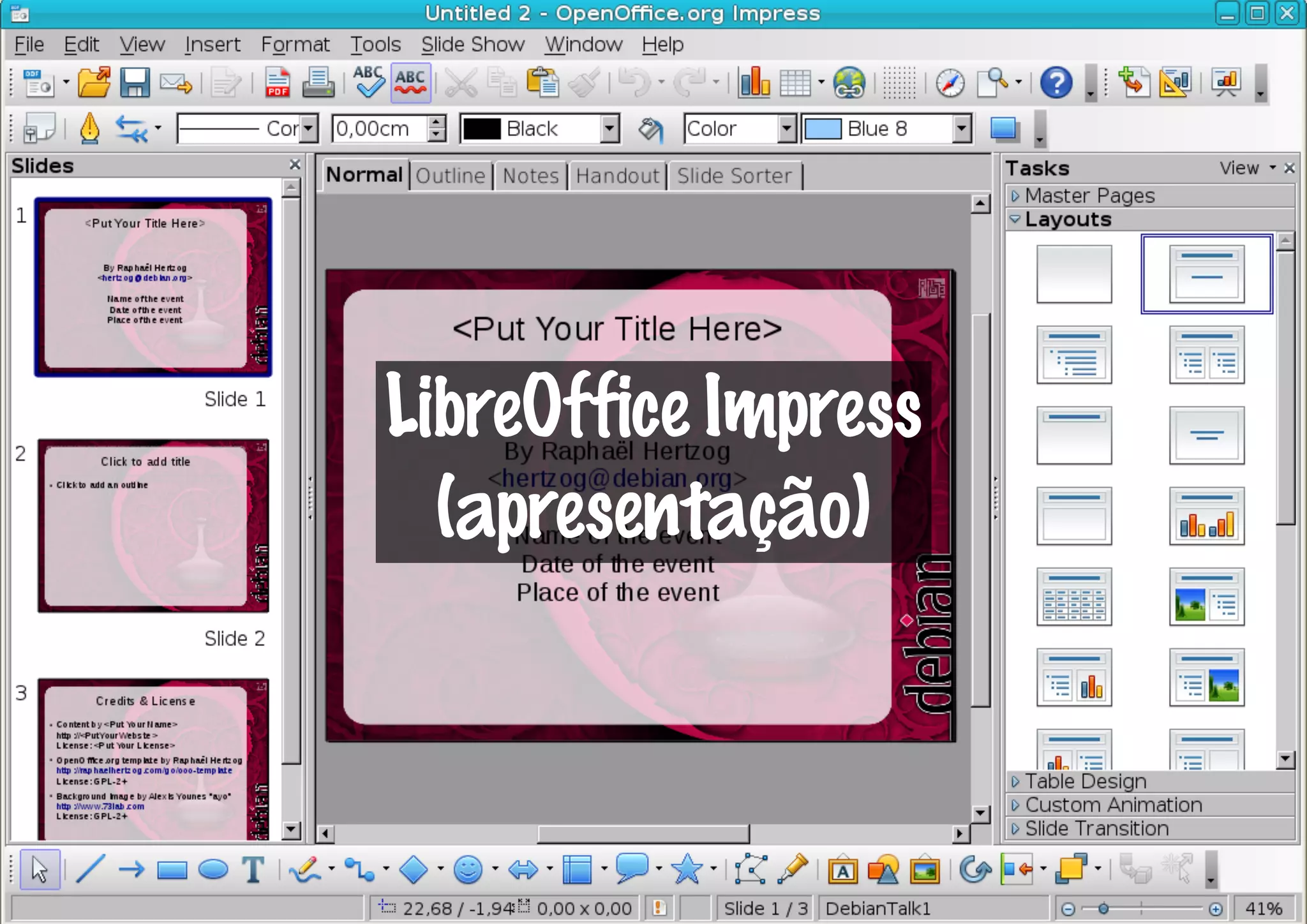Image resolution: width=1307 pixels, height=924 pixels.
Task: Click the 41% zoom level field
Action: click(x=1264, y=908)
